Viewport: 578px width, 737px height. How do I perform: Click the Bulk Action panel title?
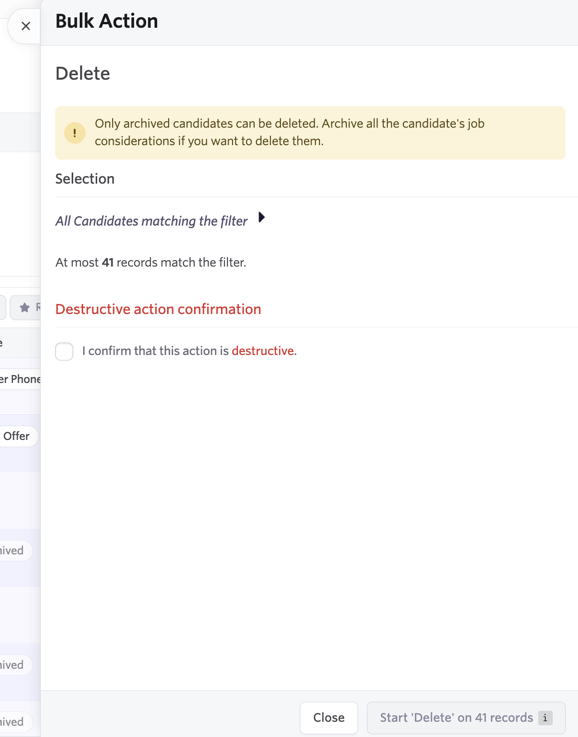[107, 21]
